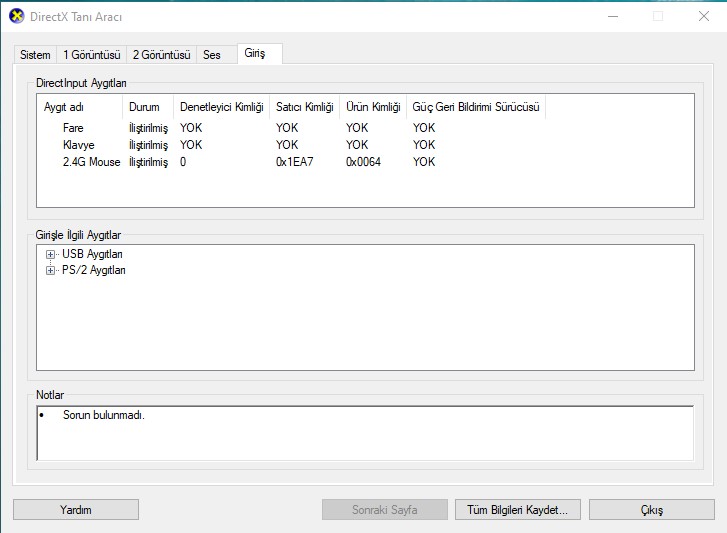Click the Ürün Kimliği column header
The image size is (727, 533).
373,107
